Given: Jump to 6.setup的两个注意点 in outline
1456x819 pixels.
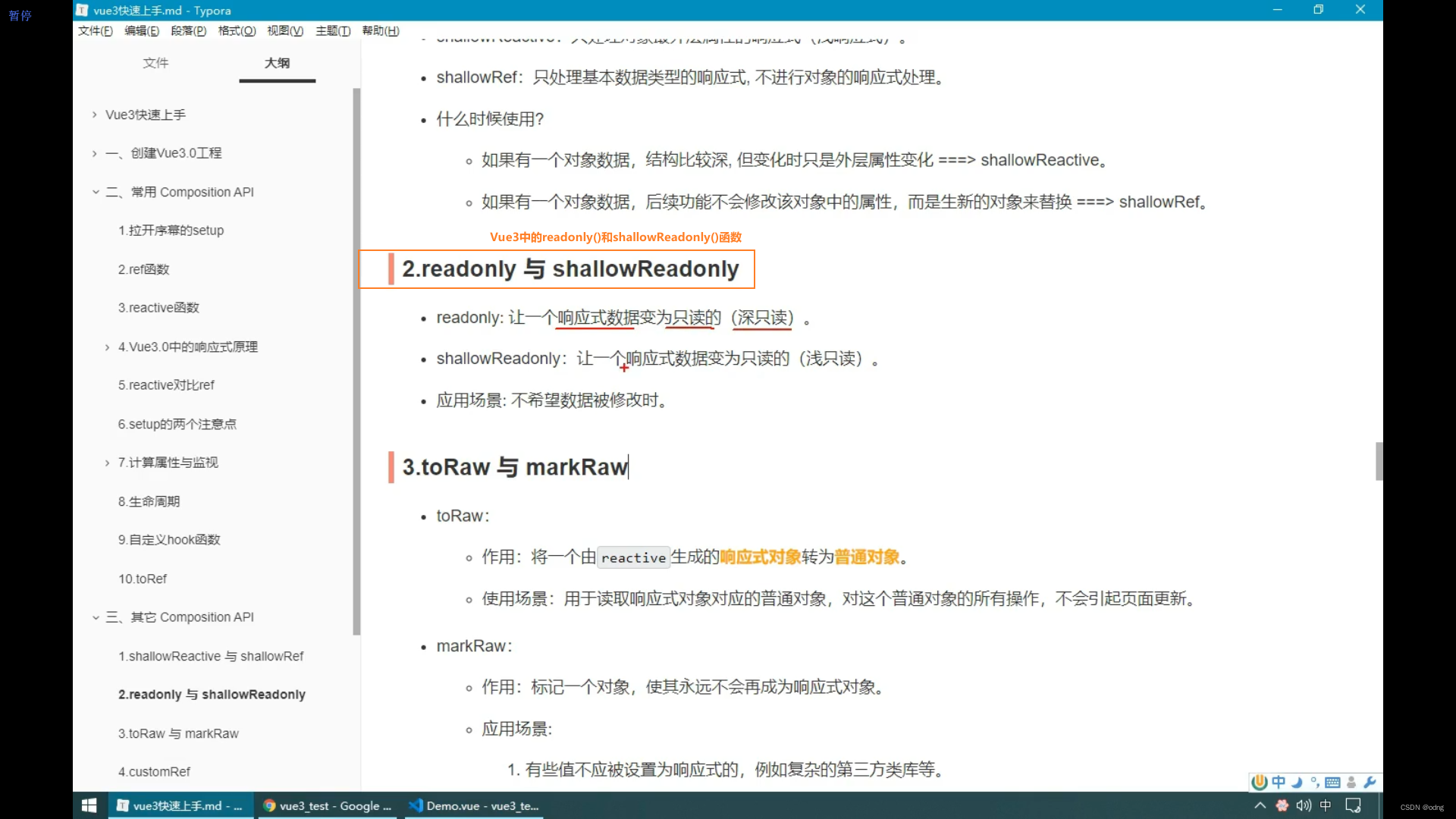Looking at the screenshot, I should point(177,425).
